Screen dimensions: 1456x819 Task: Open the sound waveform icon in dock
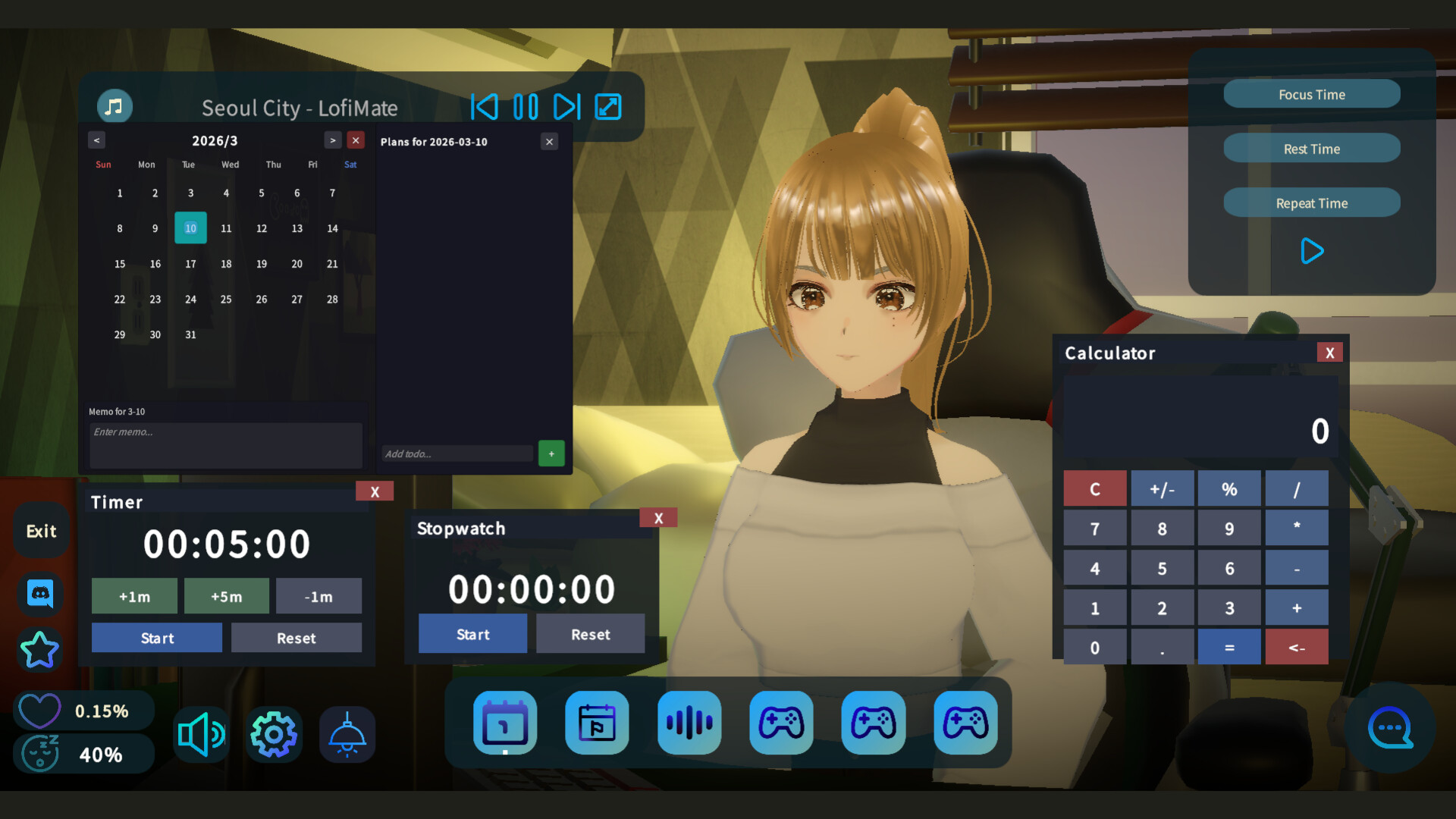[689, 723]
